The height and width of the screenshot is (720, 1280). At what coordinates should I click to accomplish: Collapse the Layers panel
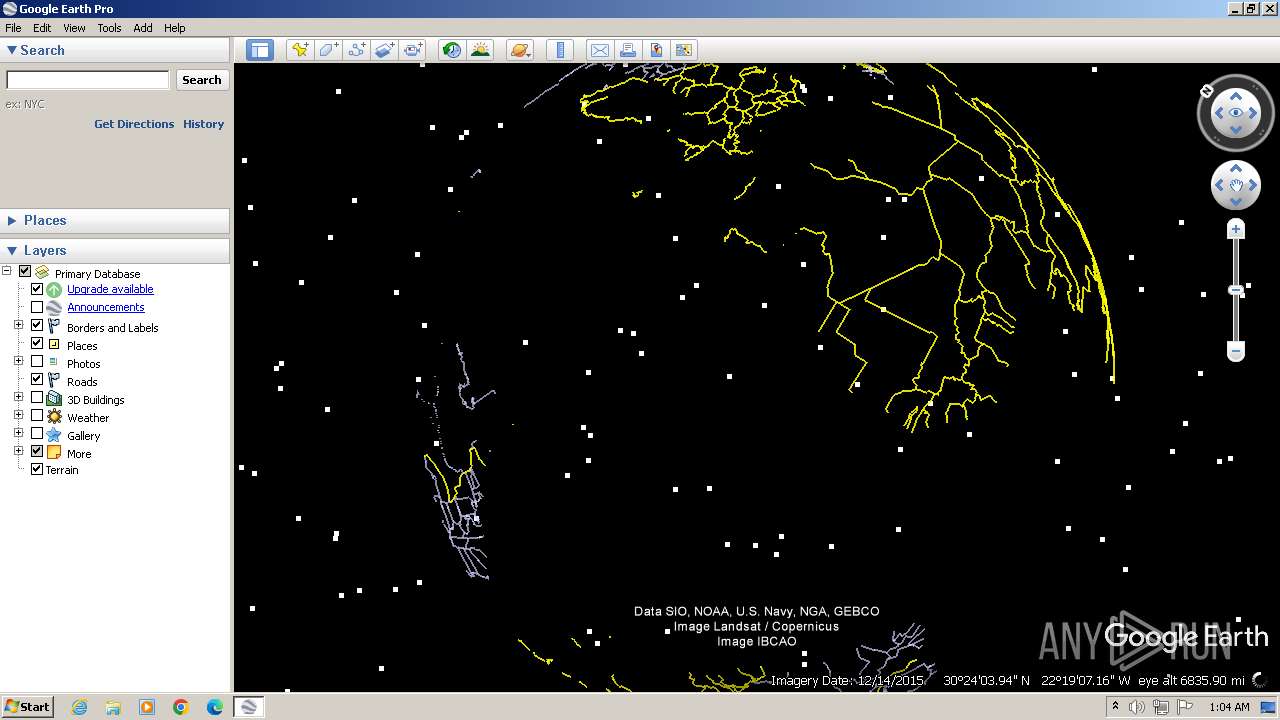click(x=12, y=250)
